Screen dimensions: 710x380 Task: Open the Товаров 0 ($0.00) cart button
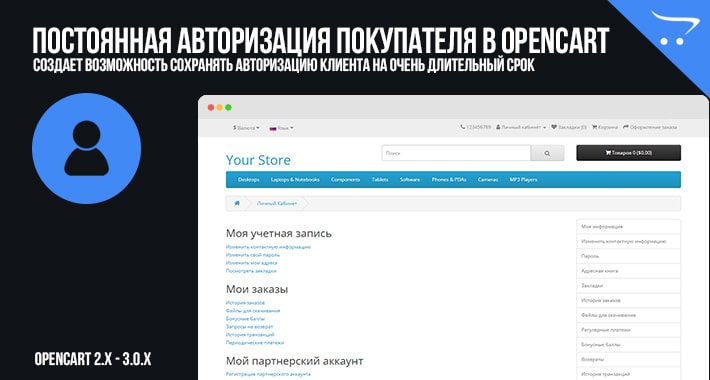[628, 153]
